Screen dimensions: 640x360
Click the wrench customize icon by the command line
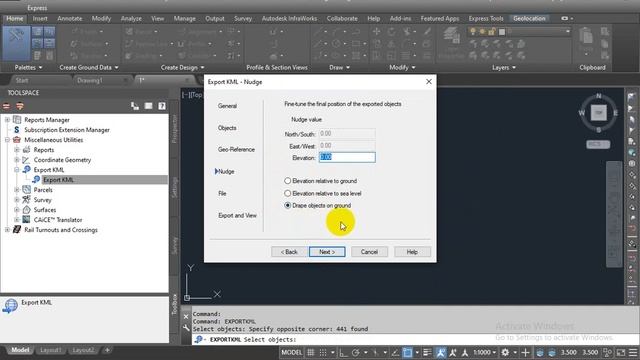186,328
